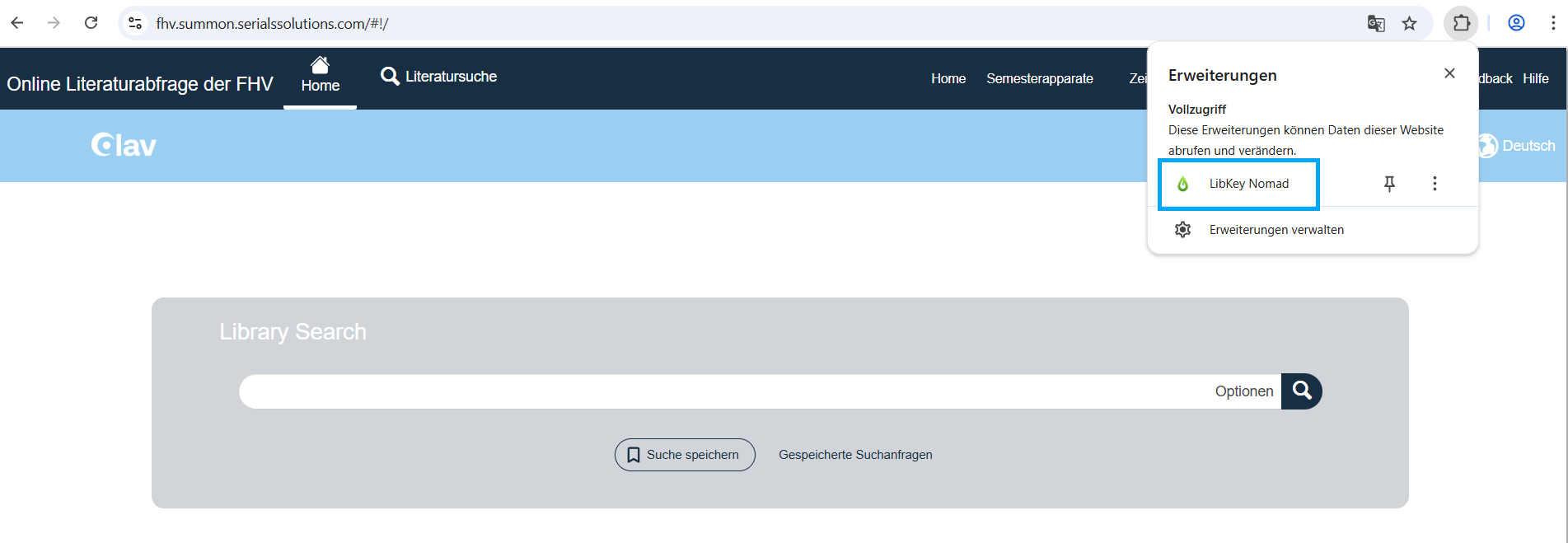Click the browser back arrow
1568x543 pixels.
tap(17, 23)
